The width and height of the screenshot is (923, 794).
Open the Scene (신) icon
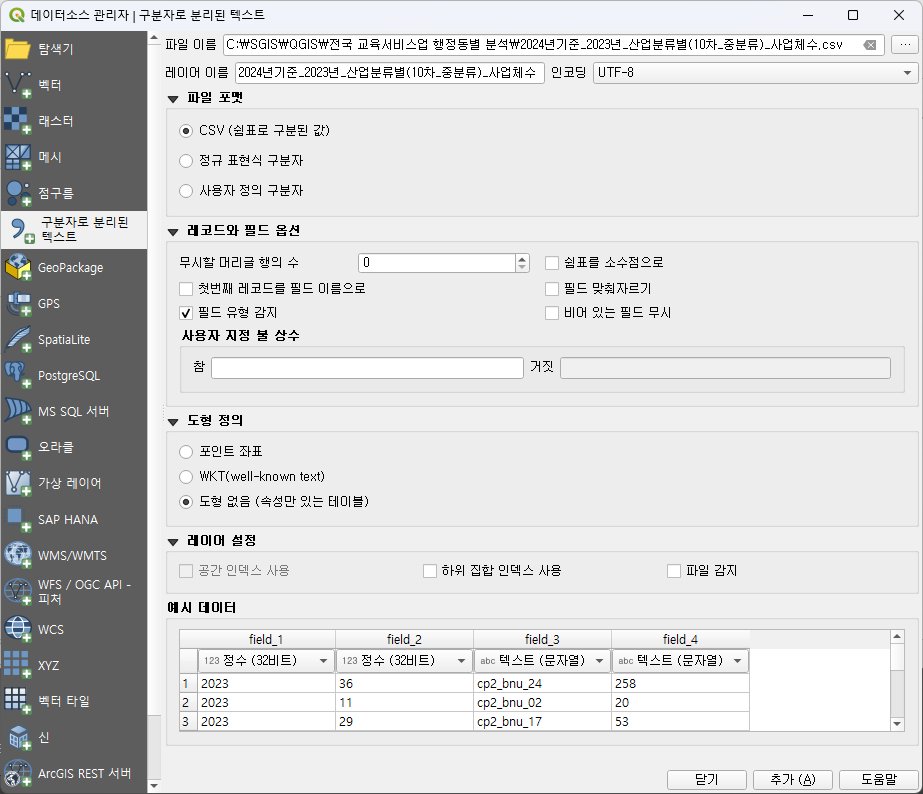(x=18, y=737)
